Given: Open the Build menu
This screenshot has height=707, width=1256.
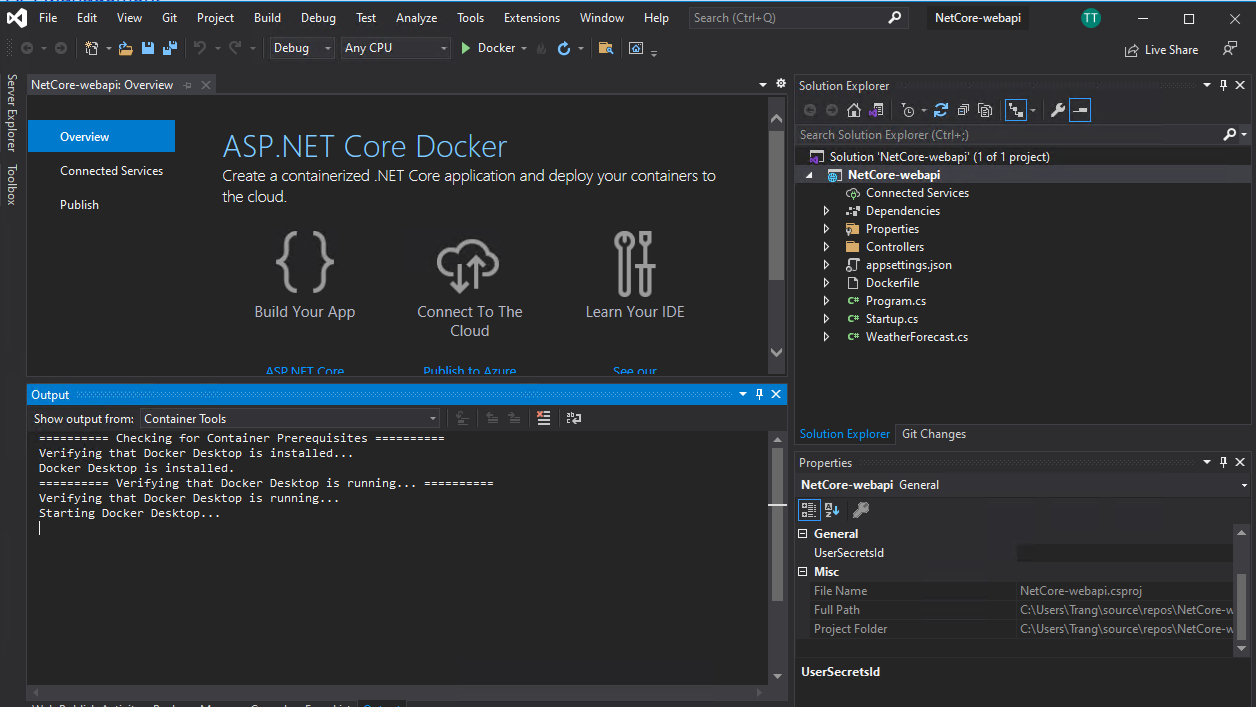Looking at the screenshot, I should [267, 18].
